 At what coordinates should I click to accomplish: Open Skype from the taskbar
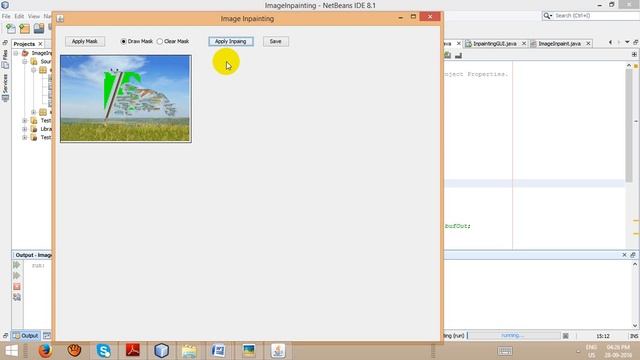[104, 351]
